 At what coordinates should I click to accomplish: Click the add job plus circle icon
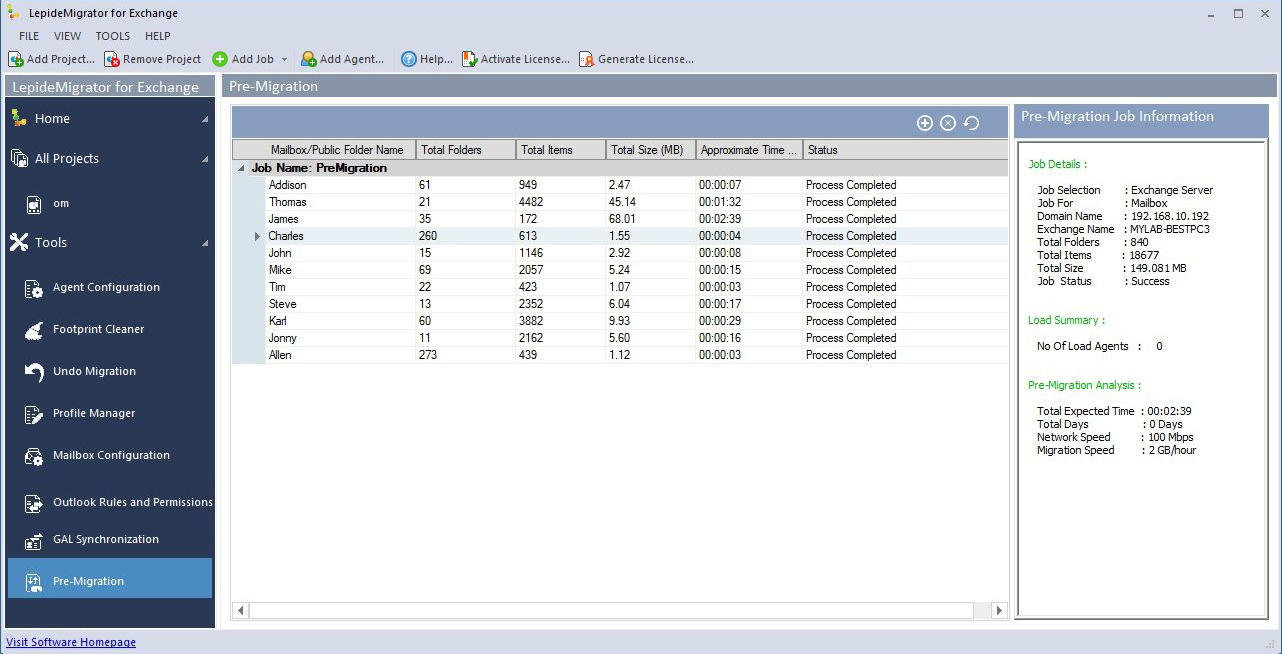(x=925, y=123)
